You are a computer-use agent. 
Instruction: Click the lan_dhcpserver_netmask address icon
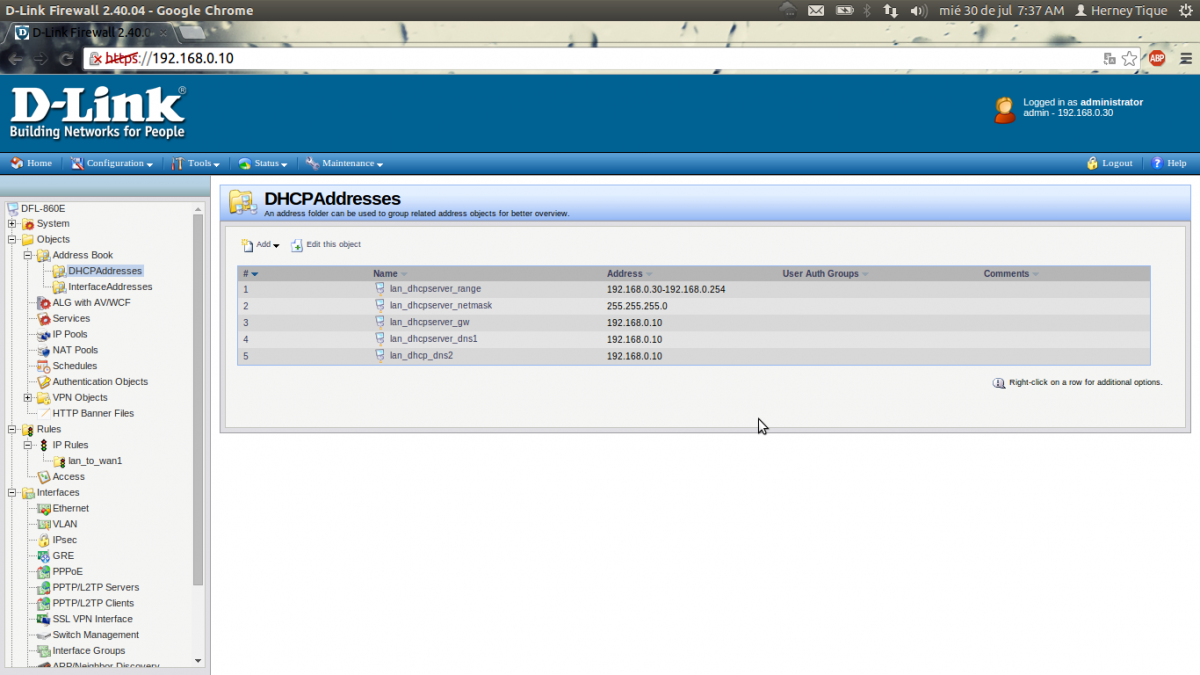click(380, 305)
